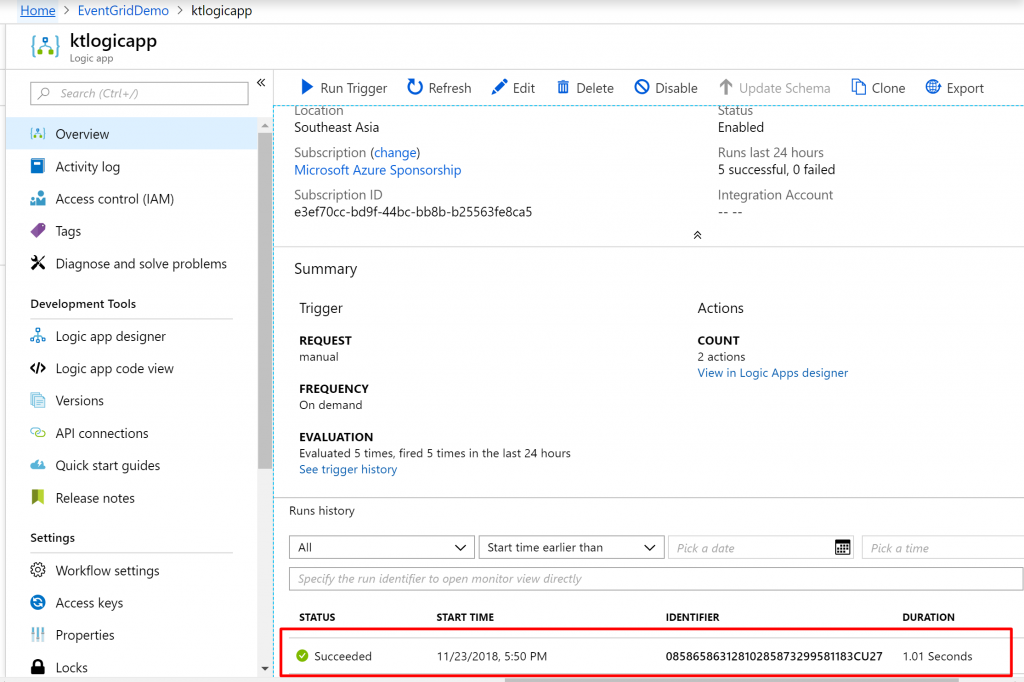Click the Release notes bookmark icon
The image size is (1024, 682).
(38, 497)
